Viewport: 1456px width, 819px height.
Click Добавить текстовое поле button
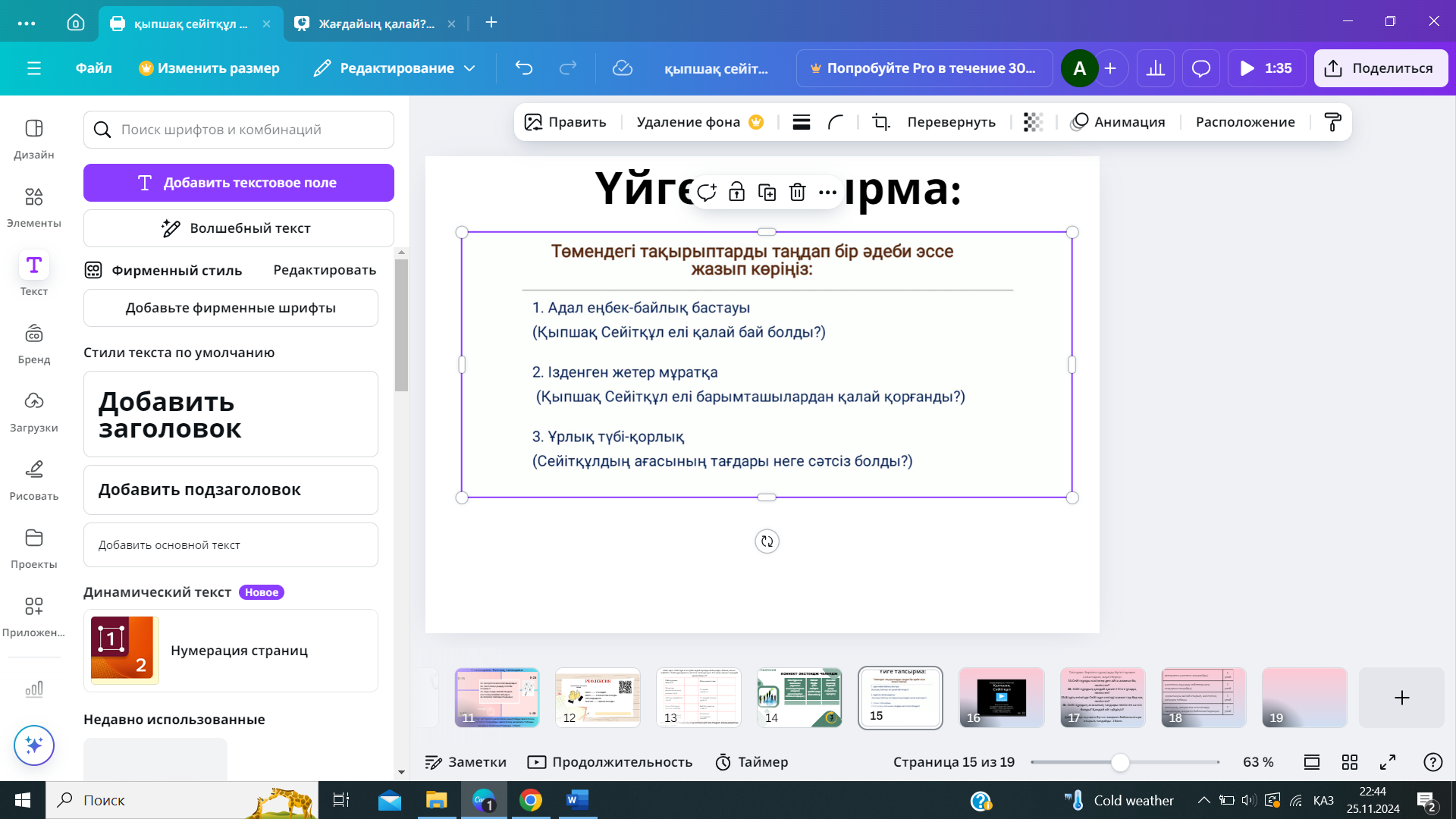[x=238, y=183]
